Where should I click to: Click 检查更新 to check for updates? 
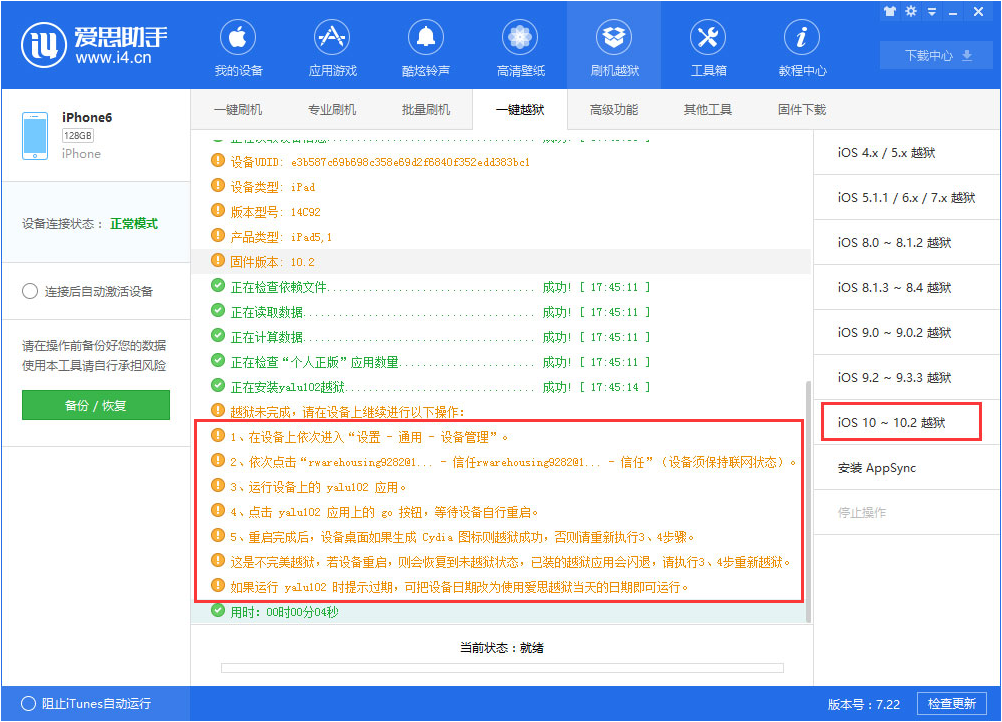coord(950,703)
